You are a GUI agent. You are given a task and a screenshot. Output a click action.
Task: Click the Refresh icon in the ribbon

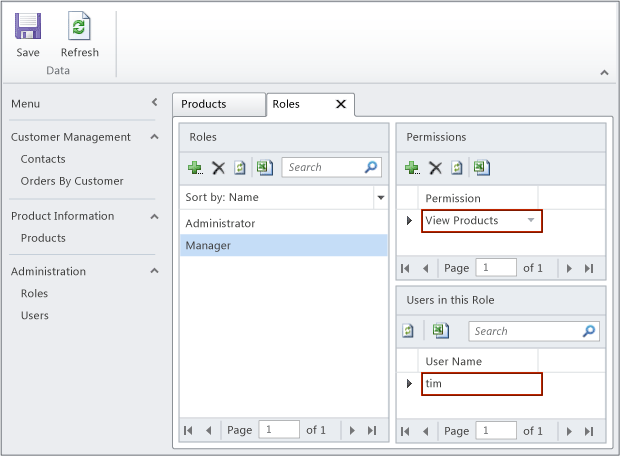click(79, 26)
